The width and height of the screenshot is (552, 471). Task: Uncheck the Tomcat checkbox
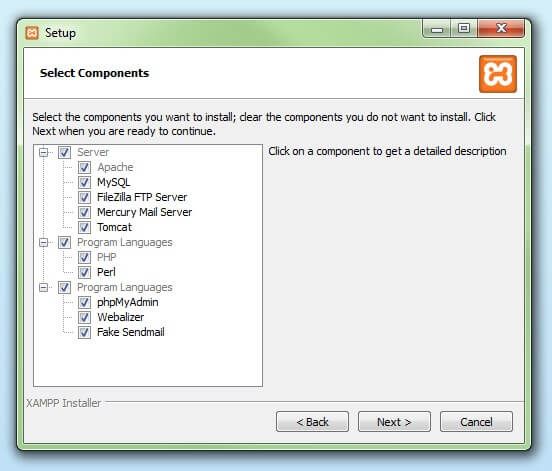84,227
